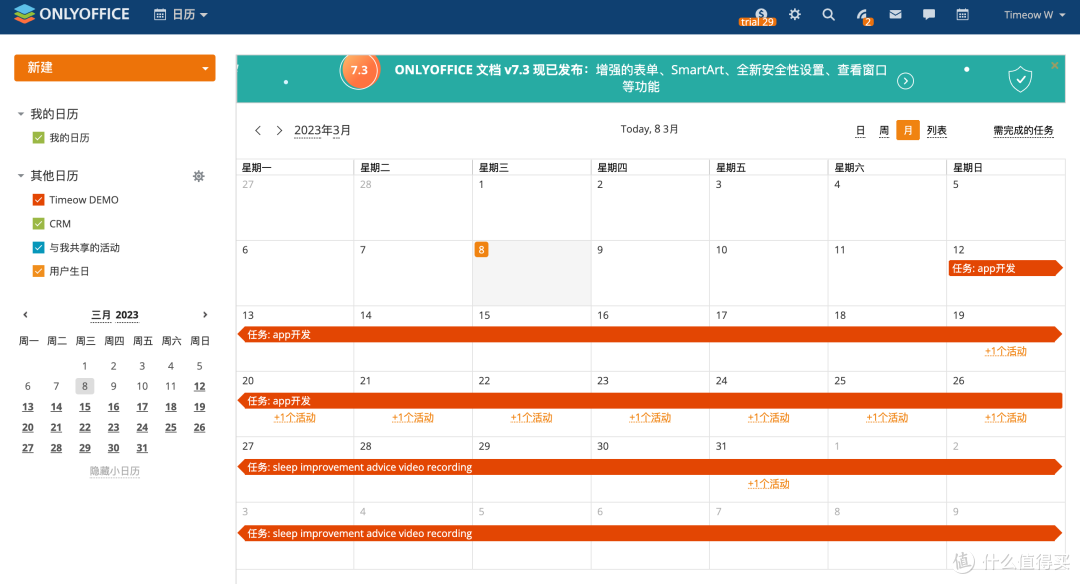Viewport: 1080px width, 584px height.
Task: Click the 2023年3月 date title
Action: click(x=322, y=130)
